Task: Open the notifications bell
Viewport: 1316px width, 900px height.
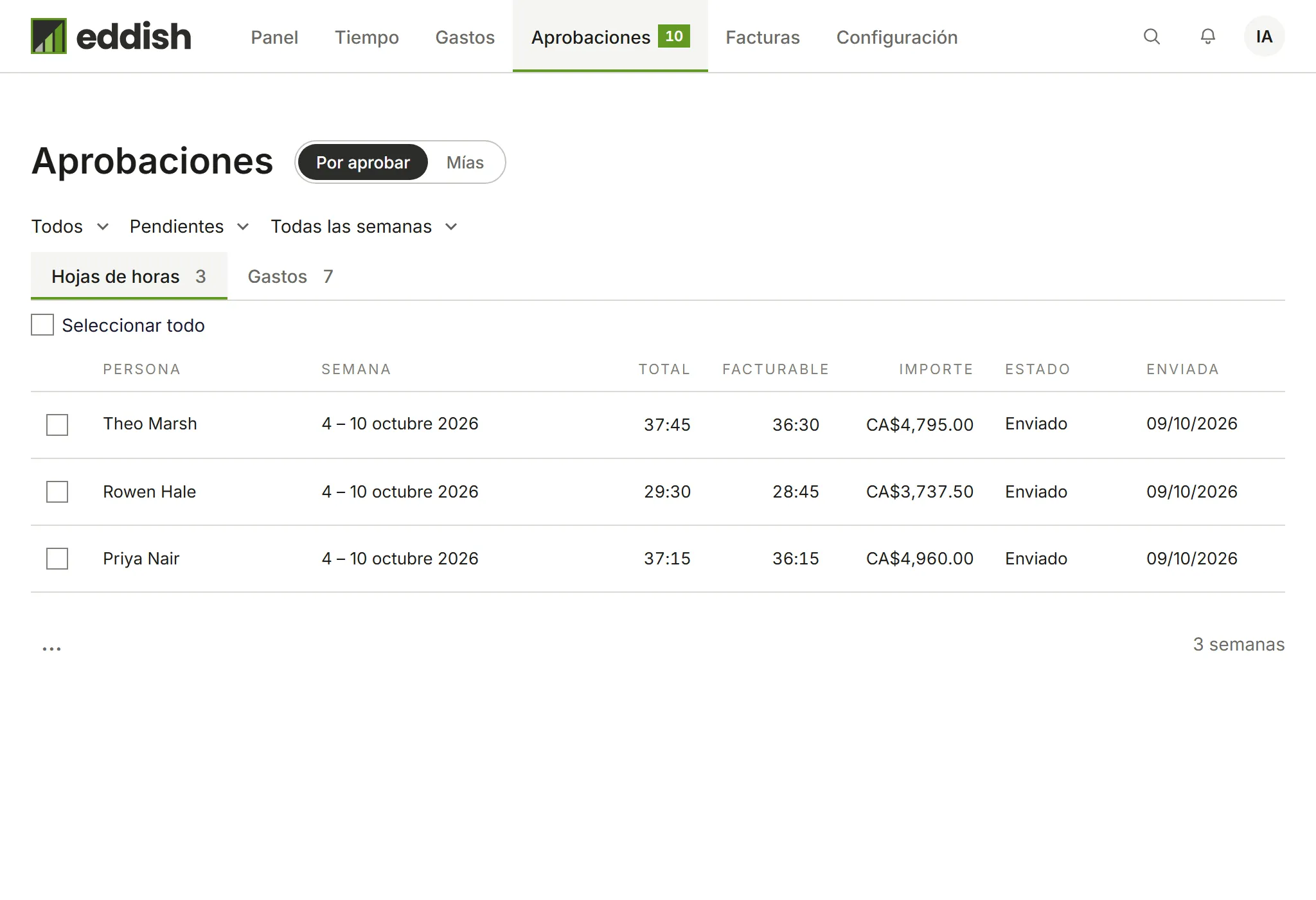Action: (1208, 37)
